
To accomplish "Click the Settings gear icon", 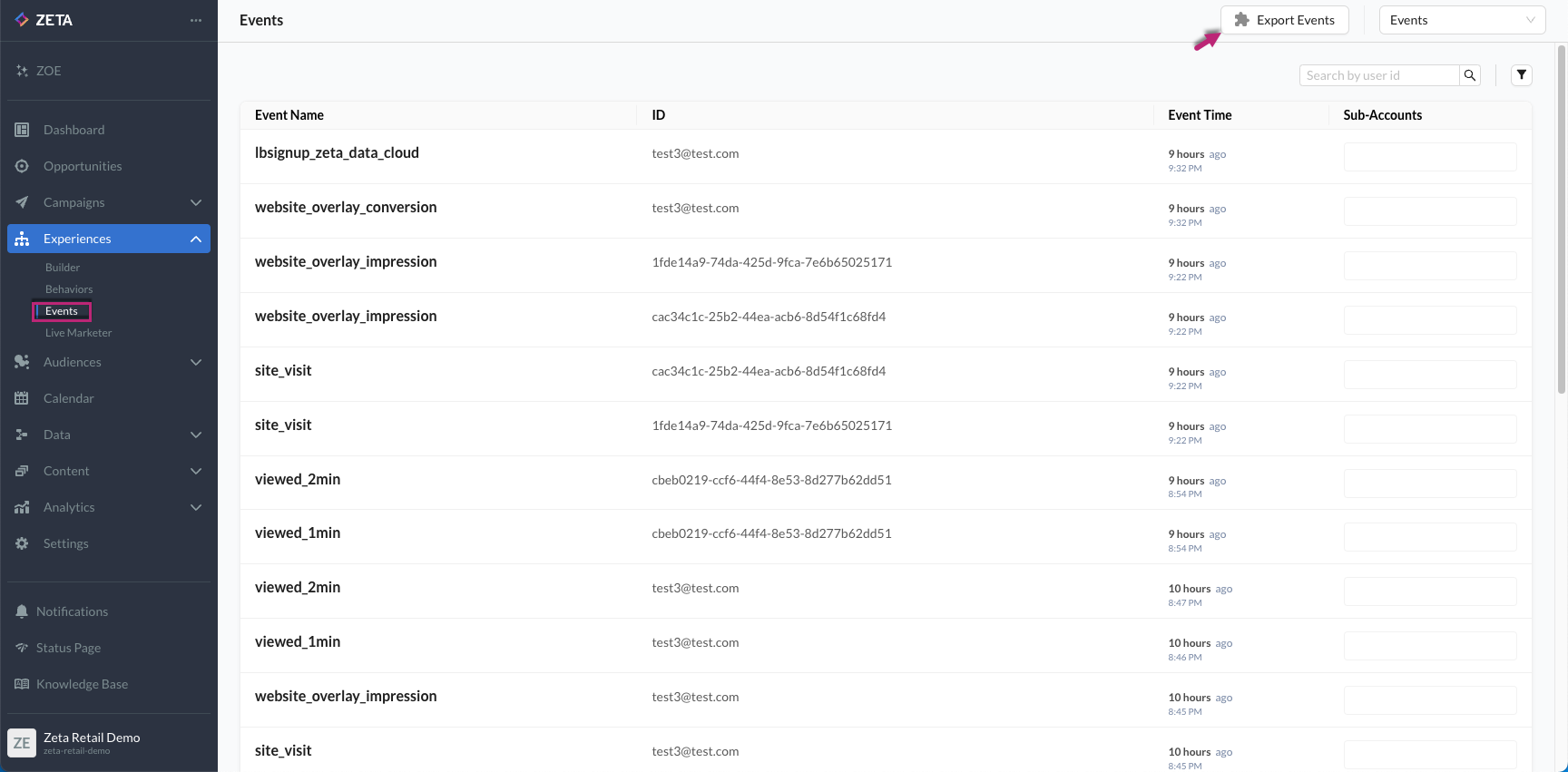I will [22, 543].
